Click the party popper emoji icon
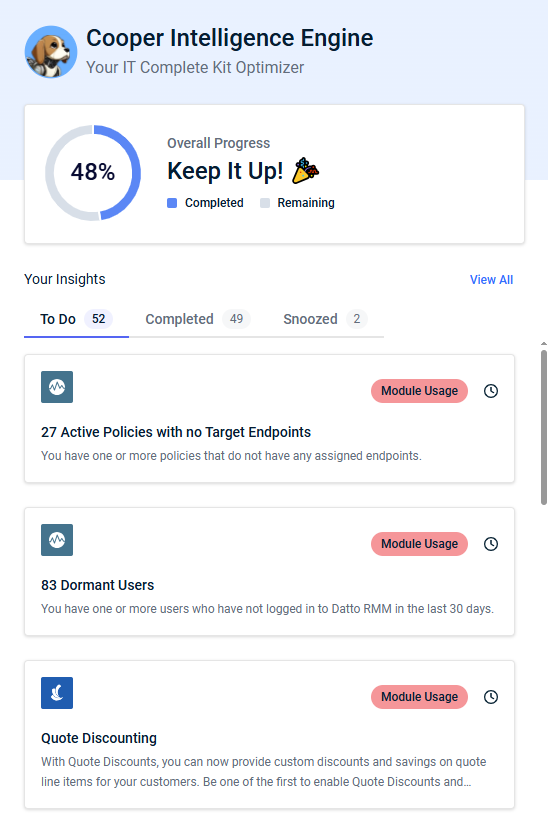The image size is (548, 821). [x=306, y=171]
